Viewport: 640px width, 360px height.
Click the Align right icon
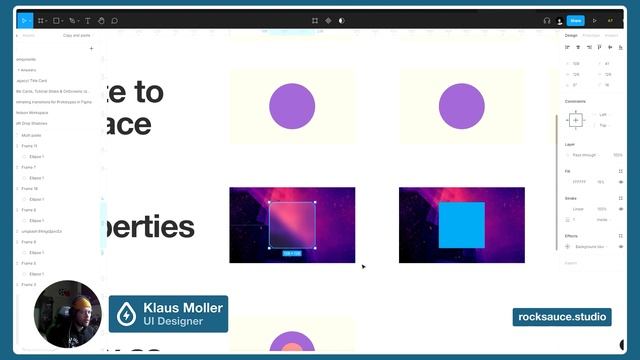(589, 47)
